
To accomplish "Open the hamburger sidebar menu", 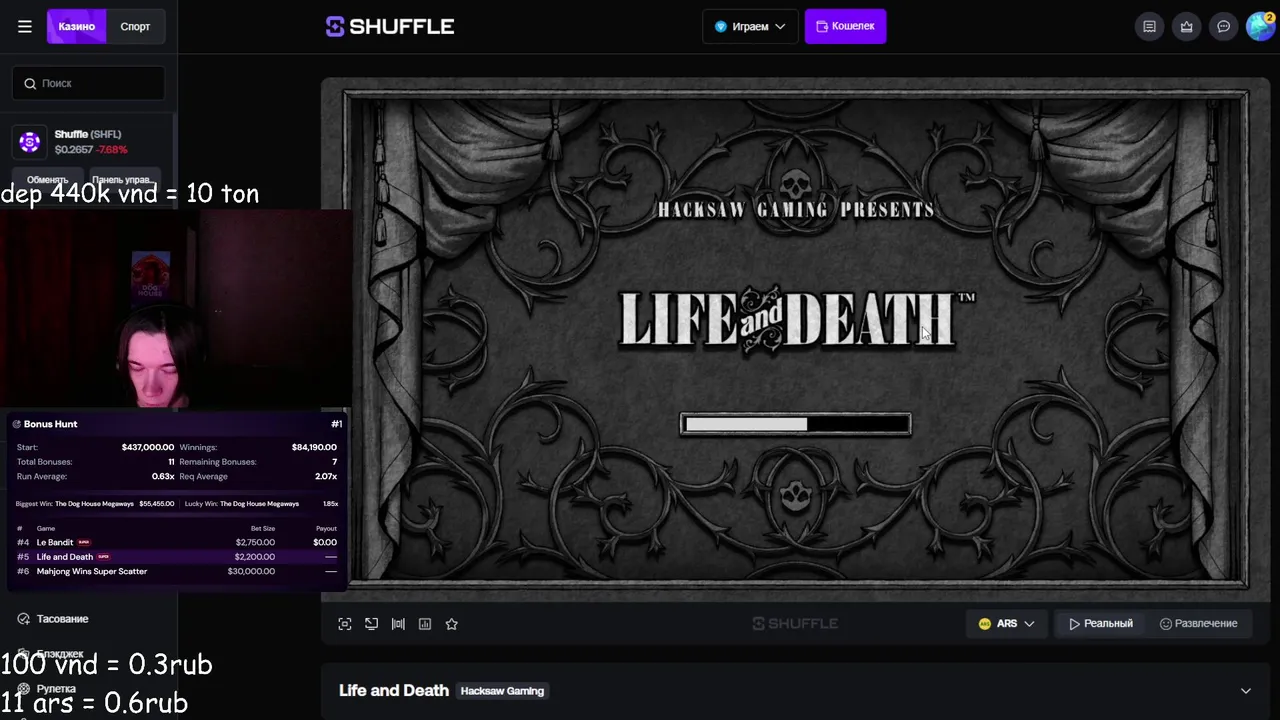I will coord(25,27).
